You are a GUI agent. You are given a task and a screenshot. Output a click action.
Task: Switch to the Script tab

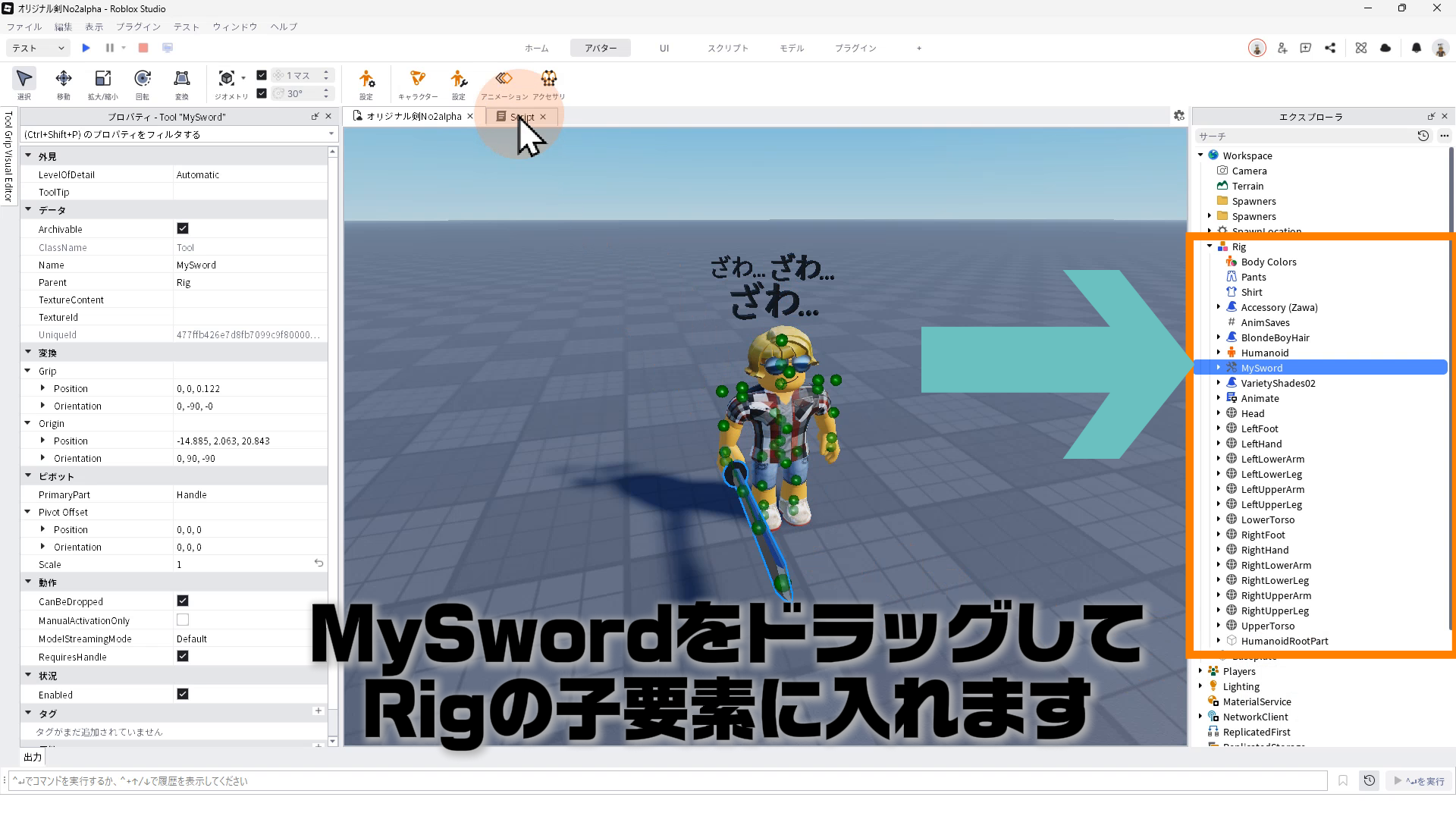(521, 117)
